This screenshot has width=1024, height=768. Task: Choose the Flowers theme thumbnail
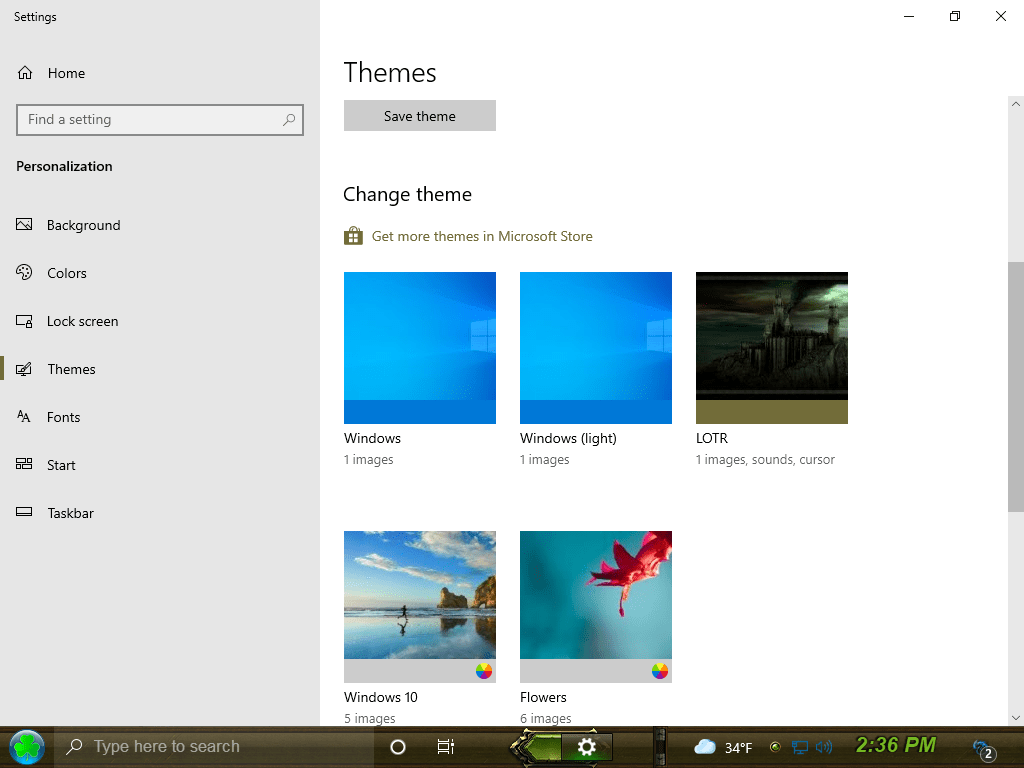click(596, 607)
